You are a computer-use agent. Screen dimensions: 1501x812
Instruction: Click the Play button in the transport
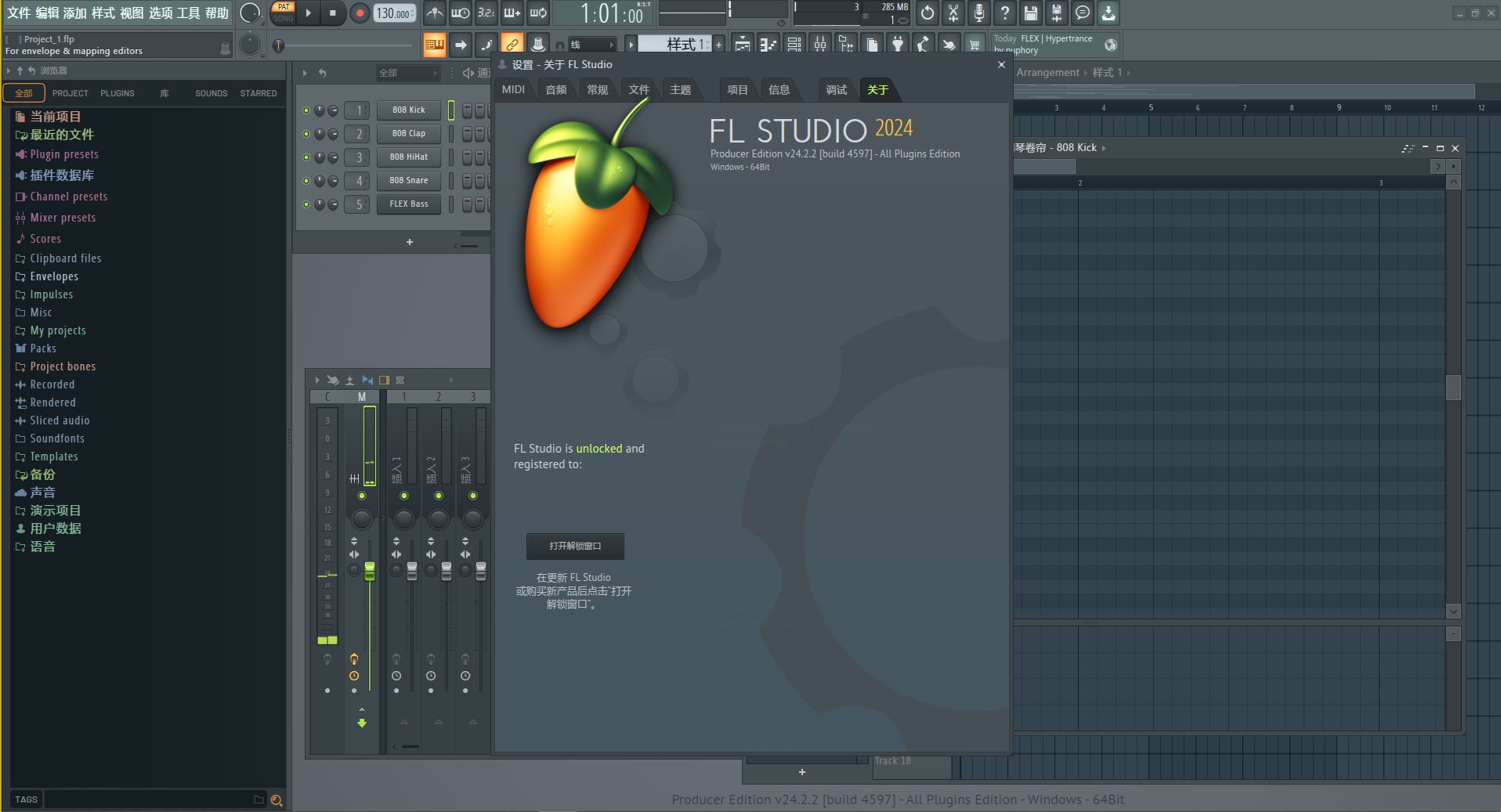[309, 13]
